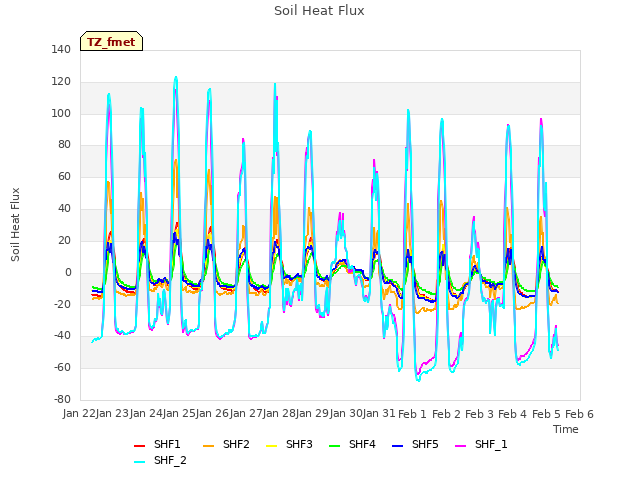Image resolution: width=640 pixels, height=480 pixels.
Task: Click the Jan 26 x-axis tick label
Action: pos(212,414)
